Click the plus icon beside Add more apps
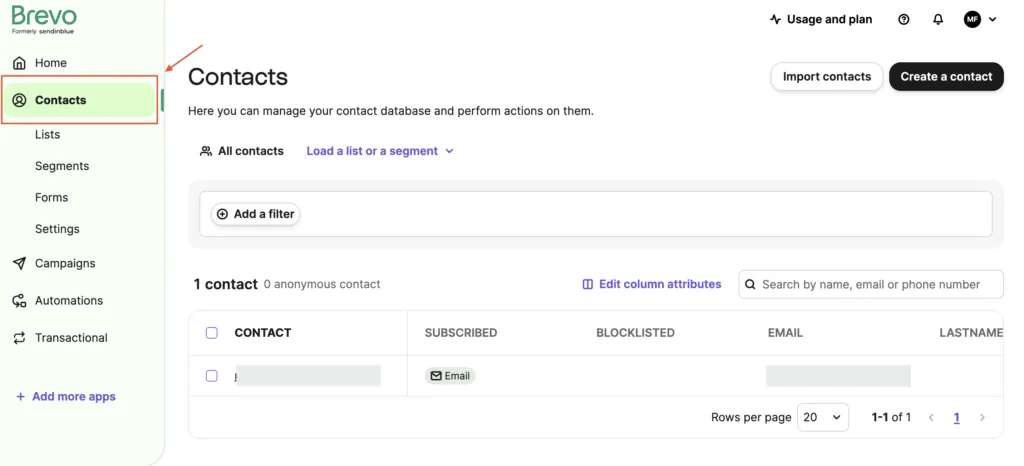The height and width of the screenshot is (466, 1024). click(x=20, y=396)
